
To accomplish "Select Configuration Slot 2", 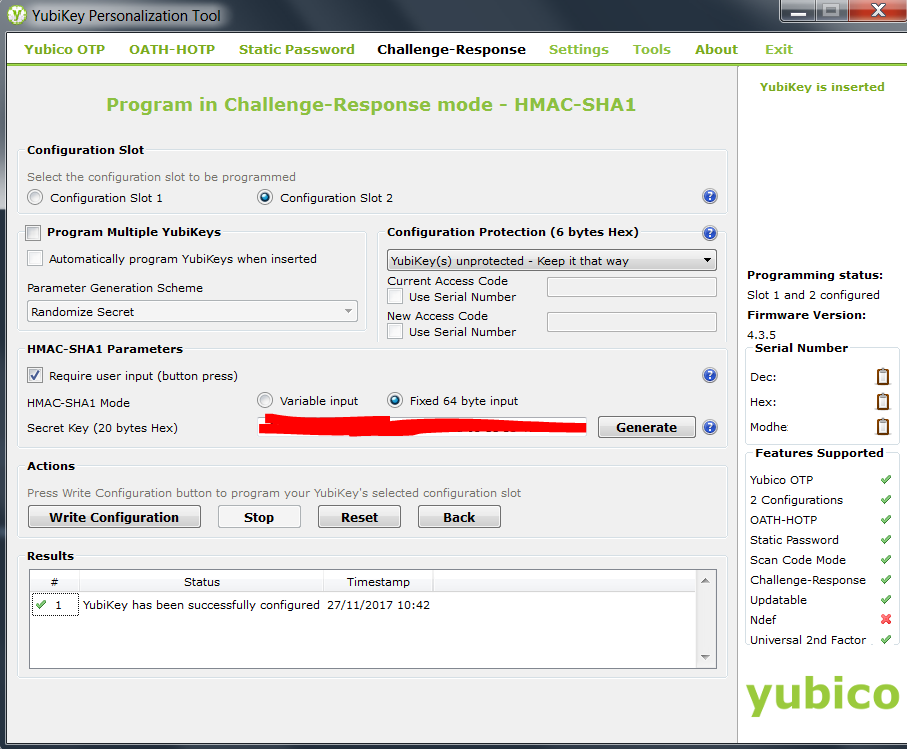I will (265, 198).
